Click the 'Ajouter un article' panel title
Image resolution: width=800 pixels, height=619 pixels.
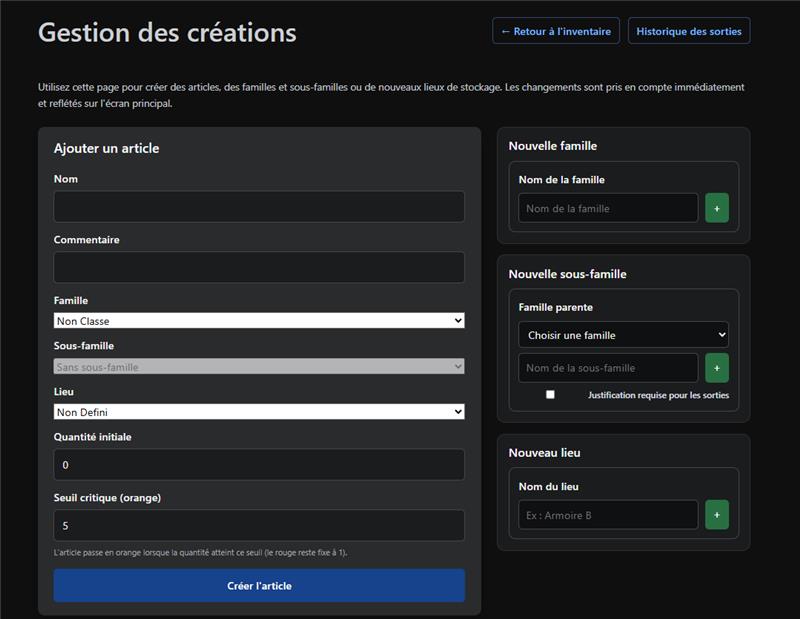tap(106, 148)
